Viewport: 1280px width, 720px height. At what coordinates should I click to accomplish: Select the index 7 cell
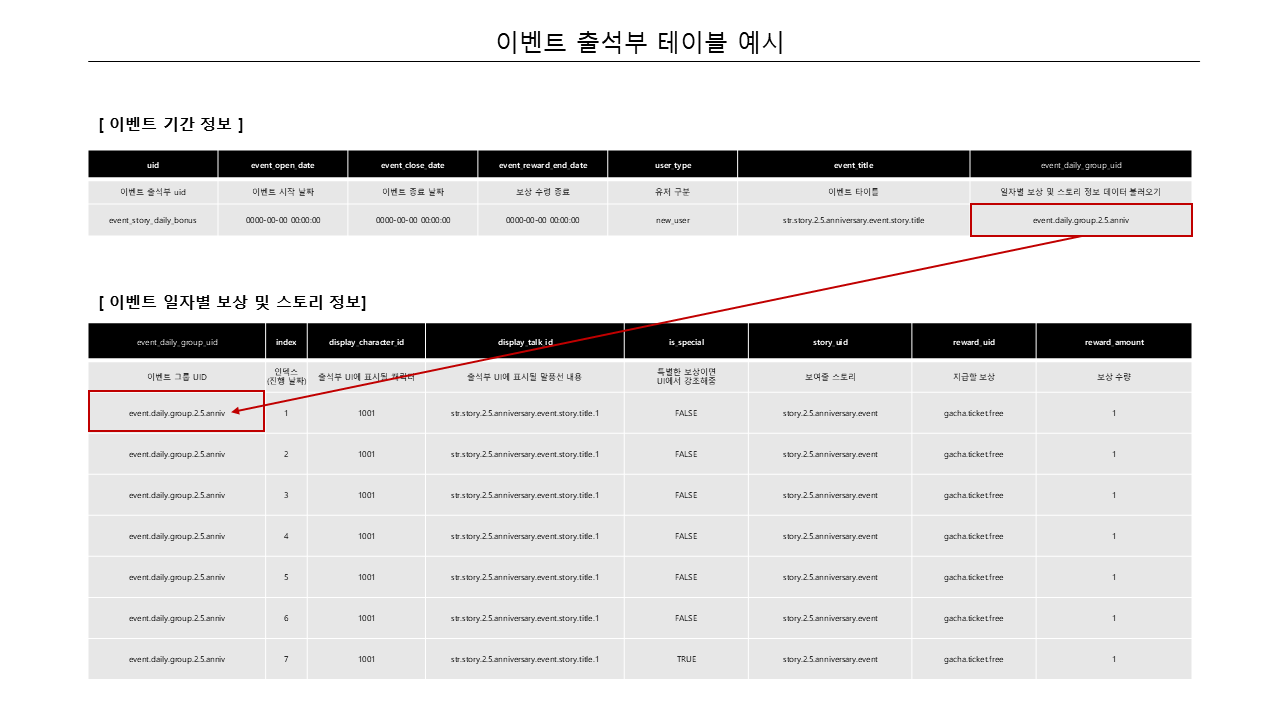tap(286, 659)
